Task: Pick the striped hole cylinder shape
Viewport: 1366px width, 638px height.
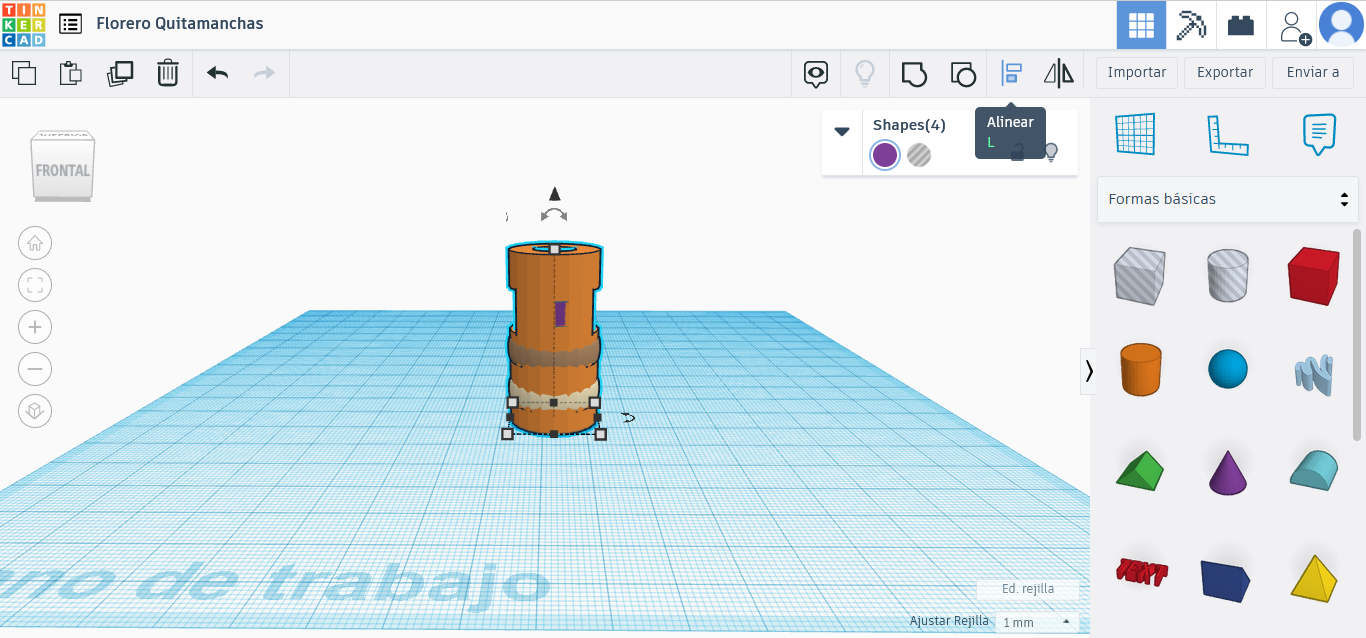Action: (1227, 276)
